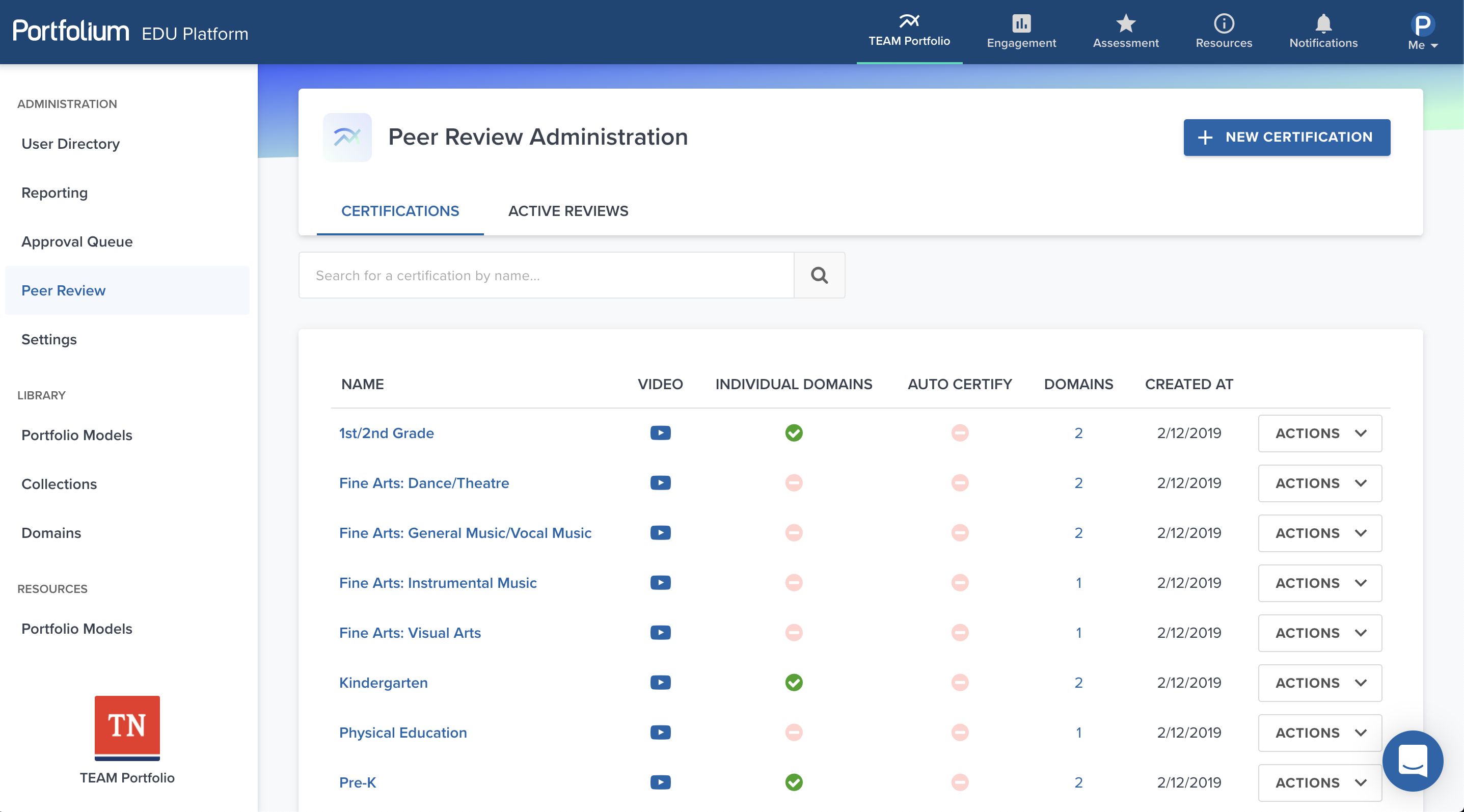
Task: Click the TN TEAM Portfolio logo thumbnail
Action: [127, 727]
